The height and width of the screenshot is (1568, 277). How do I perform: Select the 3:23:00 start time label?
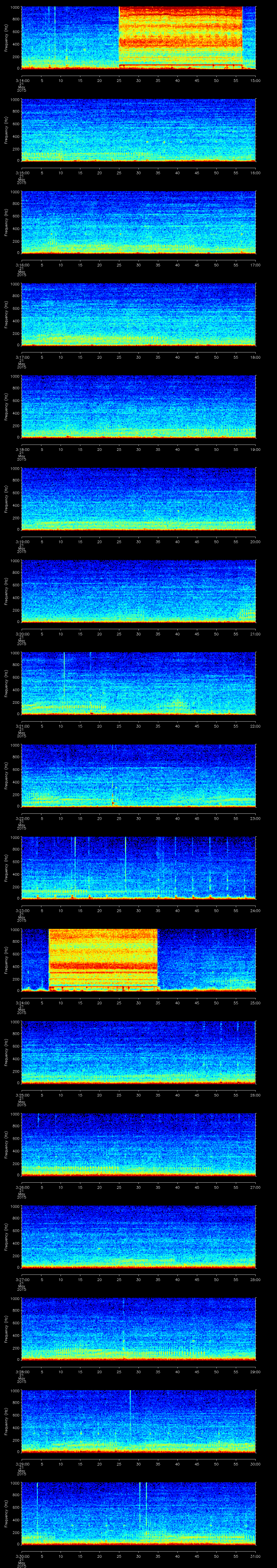tap(22, 910)
